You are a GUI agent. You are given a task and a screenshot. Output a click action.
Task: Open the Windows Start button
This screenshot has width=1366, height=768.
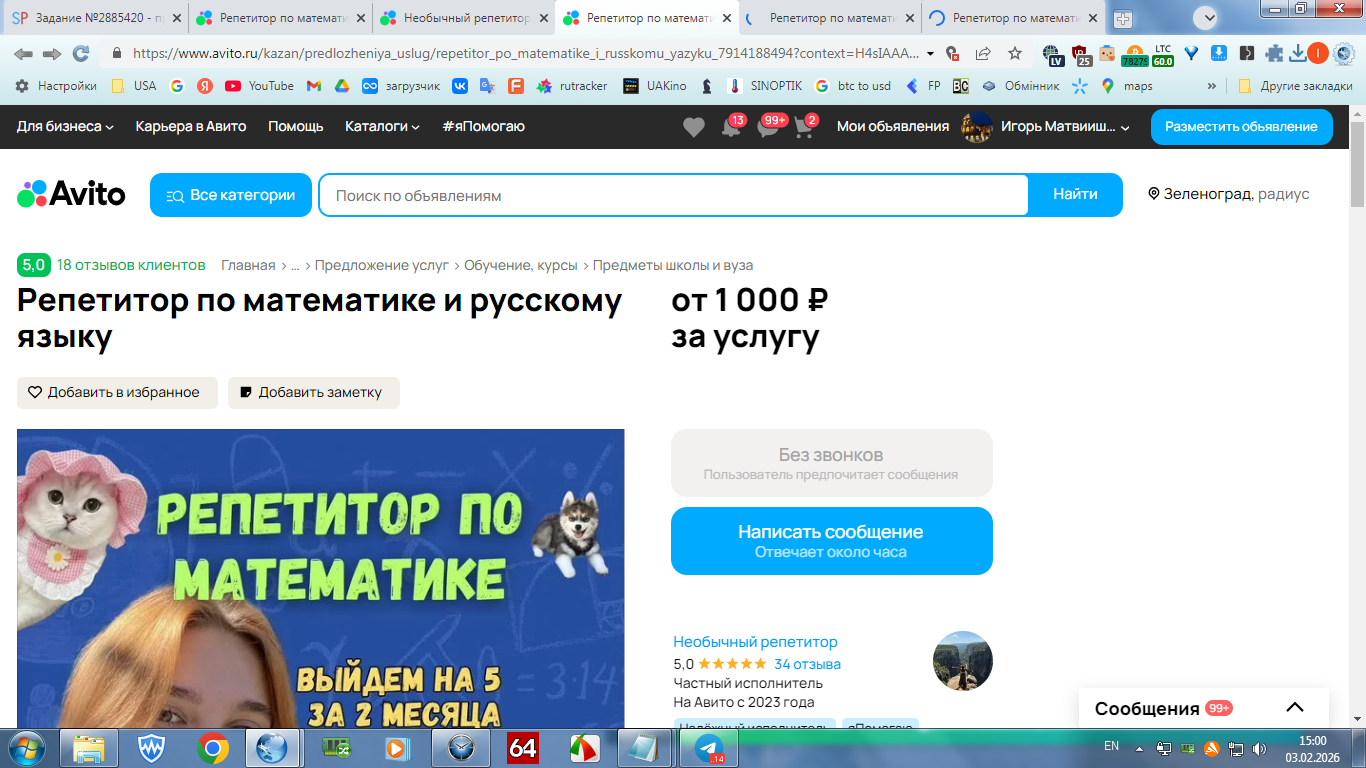click(x=25, y=747)
